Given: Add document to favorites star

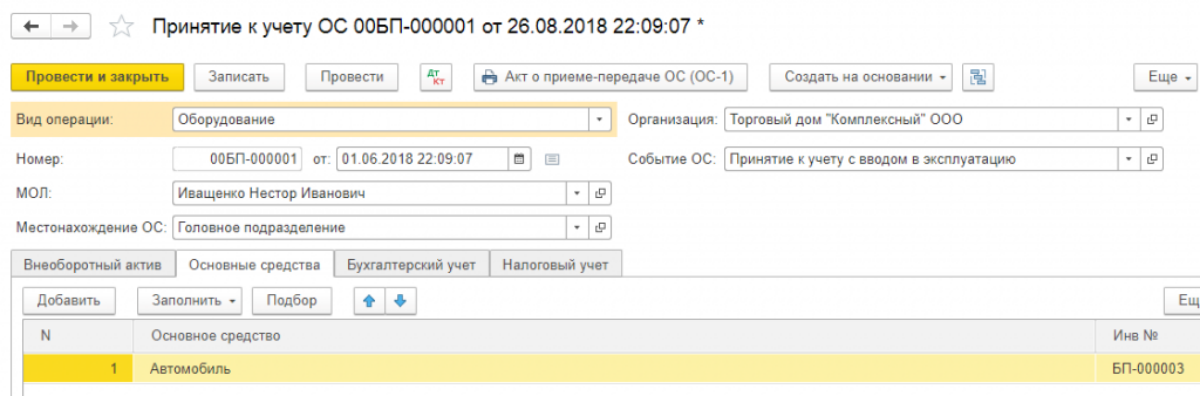Looking at the screenshot, I should click(121, 27).
